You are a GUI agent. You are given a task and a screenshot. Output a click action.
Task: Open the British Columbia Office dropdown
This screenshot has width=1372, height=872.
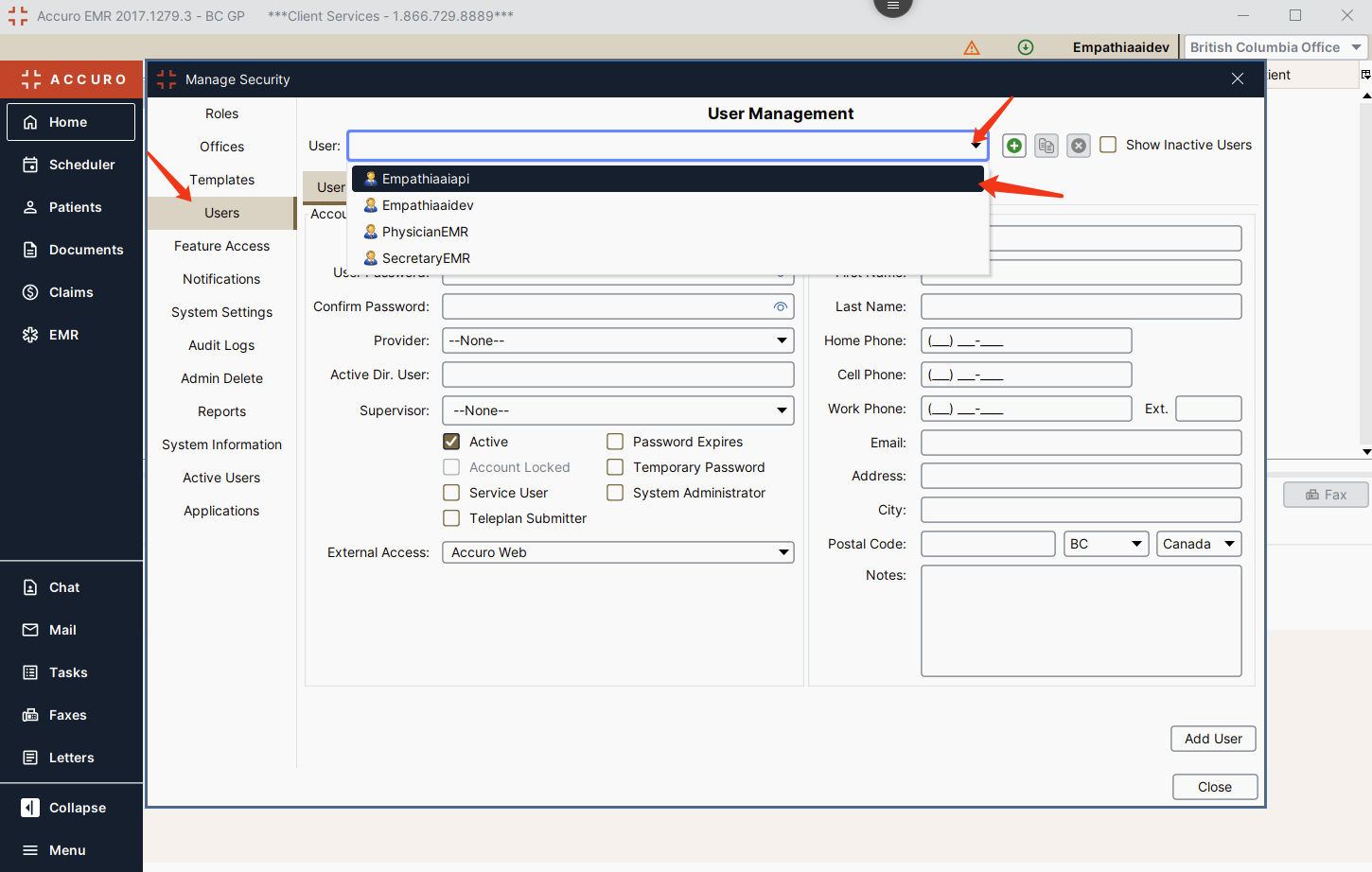(x=1275, y=47)
